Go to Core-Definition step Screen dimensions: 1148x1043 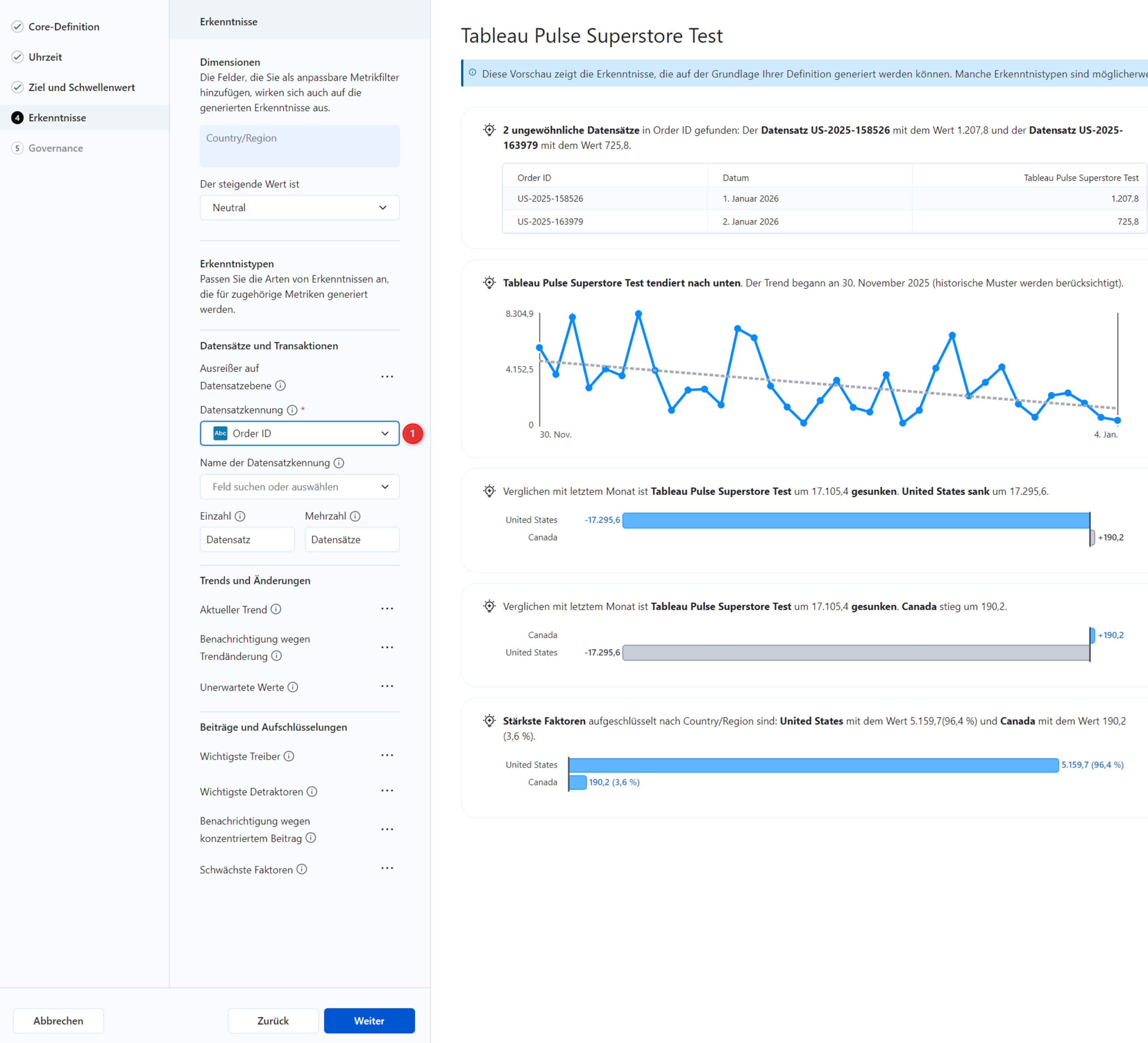[64, 27]
